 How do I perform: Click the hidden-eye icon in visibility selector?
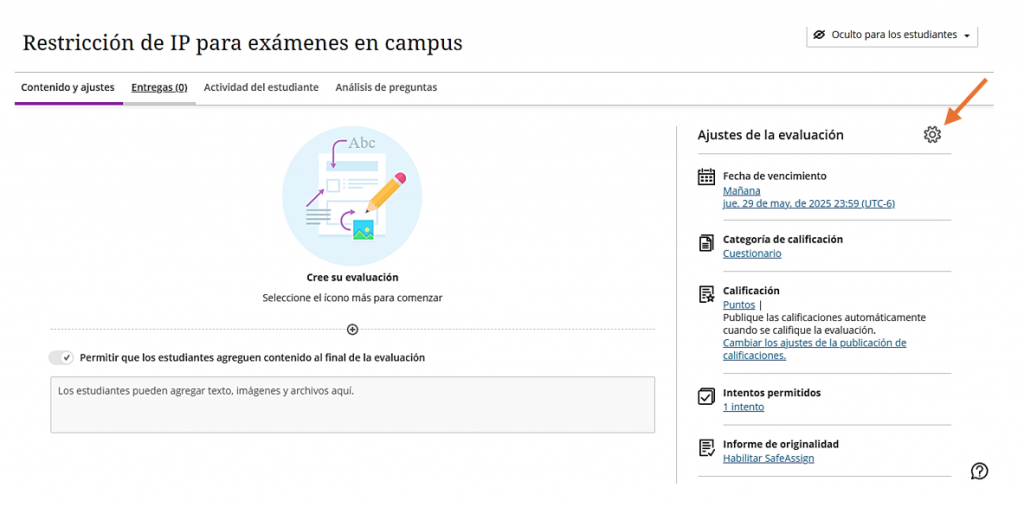tap(820, 35)
